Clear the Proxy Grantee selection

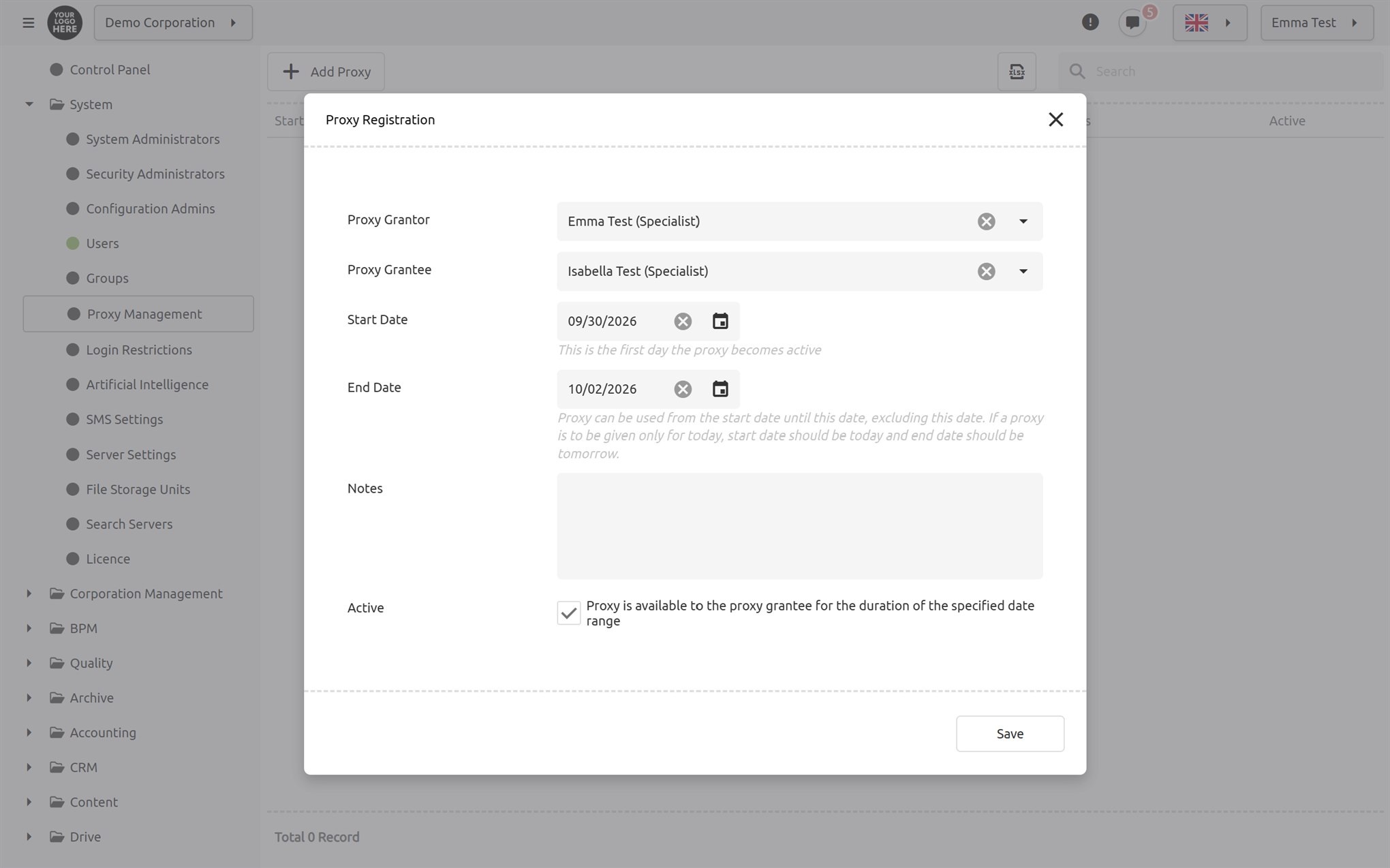[x=986, y=271]
